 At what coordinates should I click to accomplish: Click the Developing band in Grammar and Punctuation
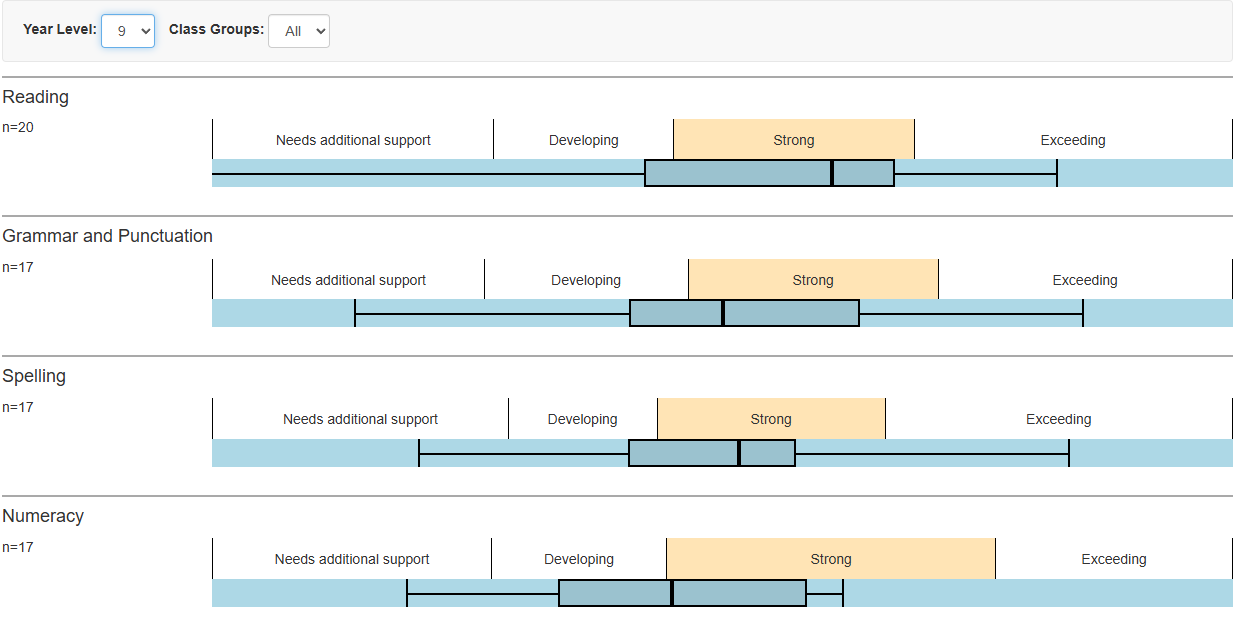click(586, 280)
